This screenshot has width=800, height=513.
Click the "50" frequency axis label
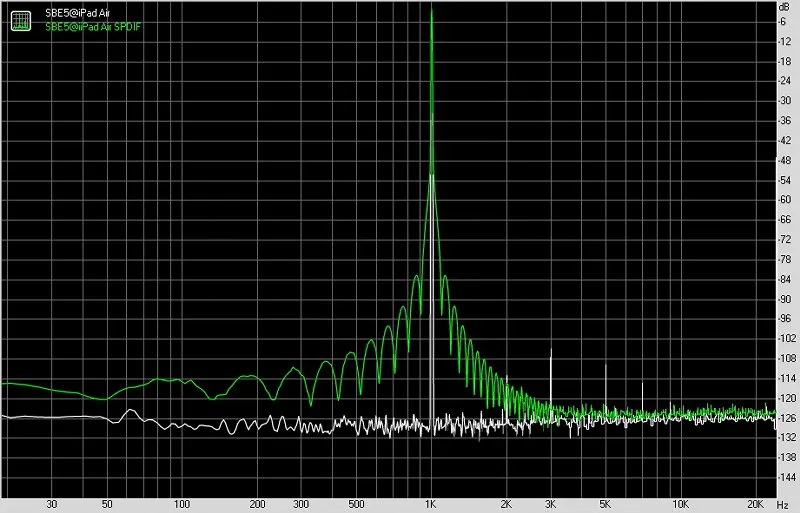click(107, 504)
